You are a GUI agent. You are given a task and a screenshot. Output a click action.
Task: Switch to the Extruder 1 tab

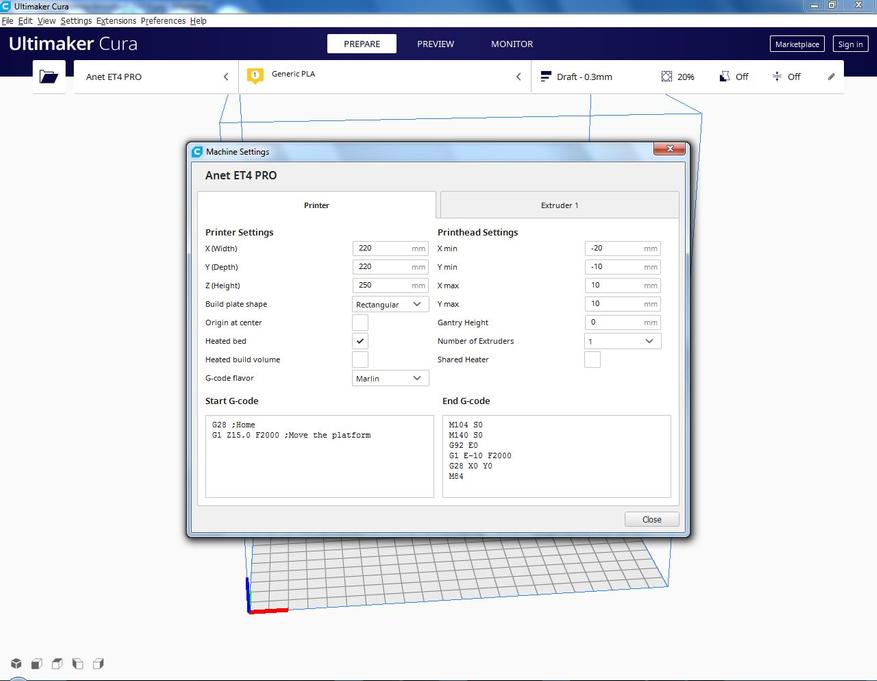pyautogui.click(x=559, y=205)
